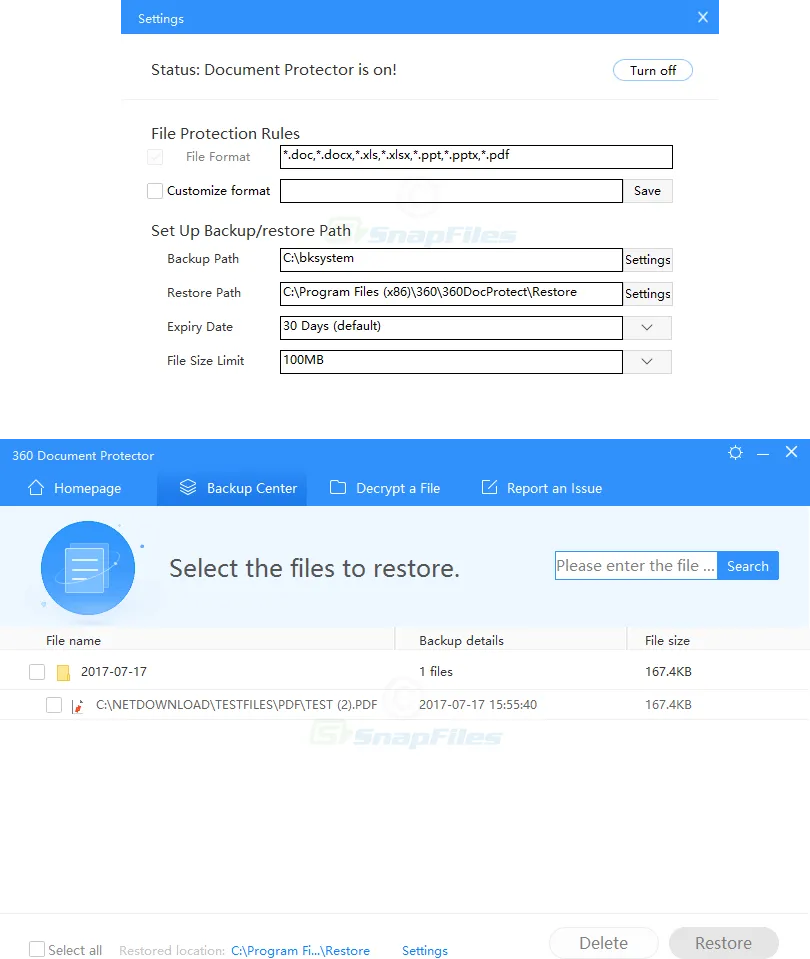The height and width of the screenshot is (959, 810).
Task: Click the settings gear icon in 360 Document Protector
Action: coord(735,453)
